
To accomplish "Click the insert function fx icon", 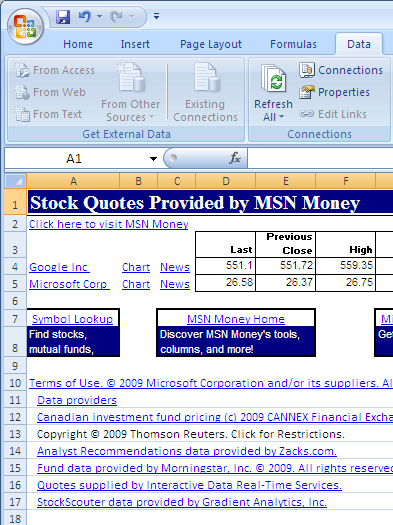I will click(x=235, y=158).
